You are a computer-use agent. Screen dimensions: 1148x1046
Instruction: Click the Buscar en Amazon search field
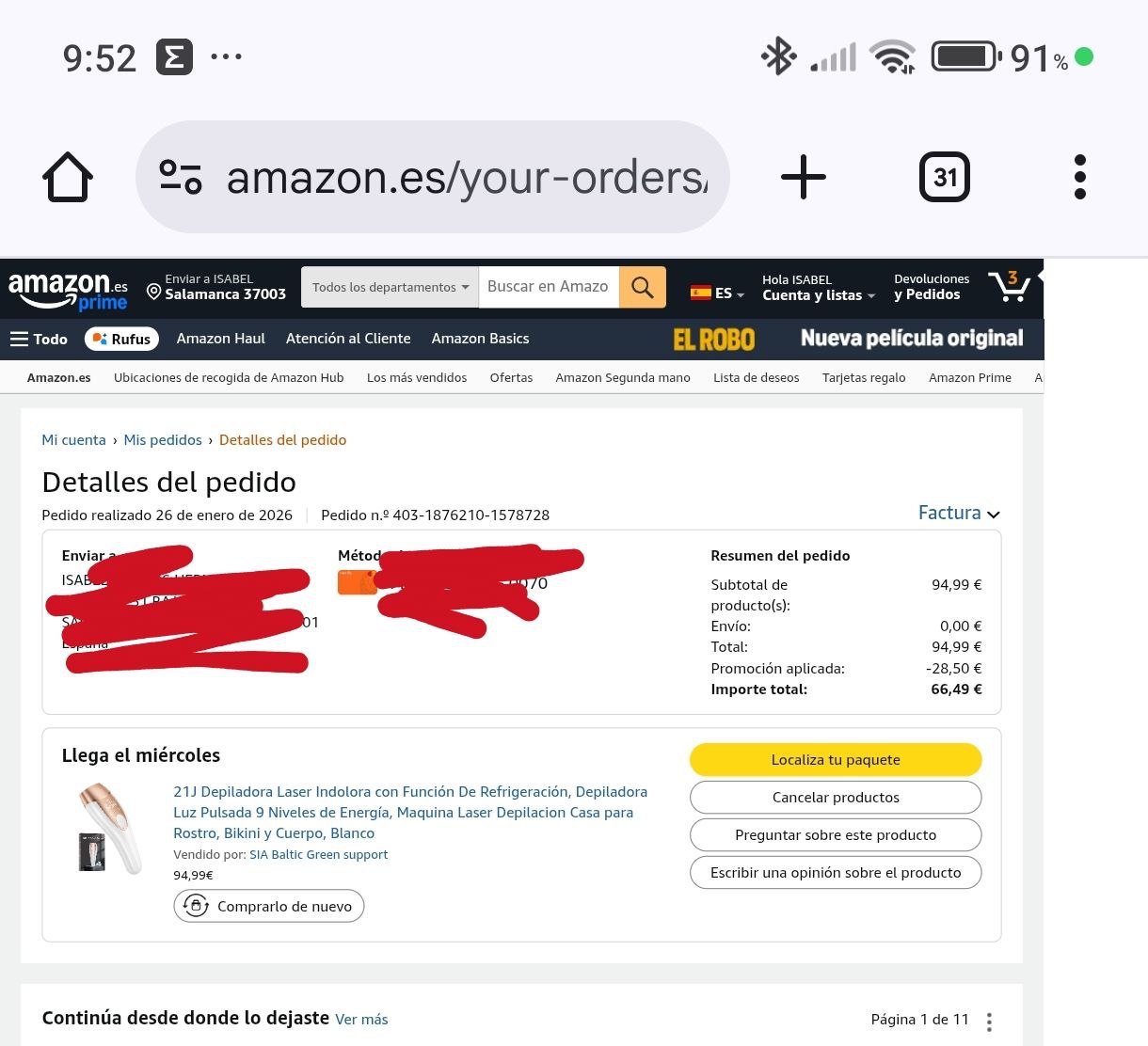tap(549, 287)
